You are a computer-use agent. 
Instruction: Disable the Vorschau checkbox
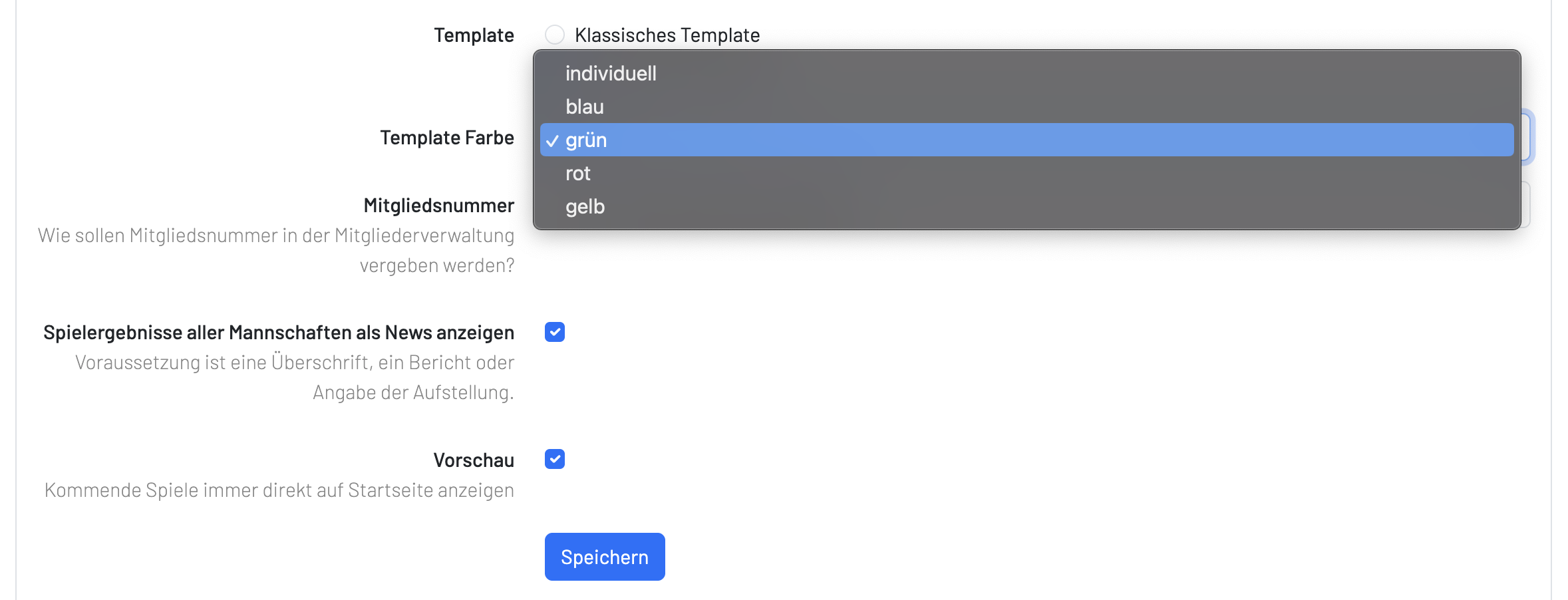point(555,459)
